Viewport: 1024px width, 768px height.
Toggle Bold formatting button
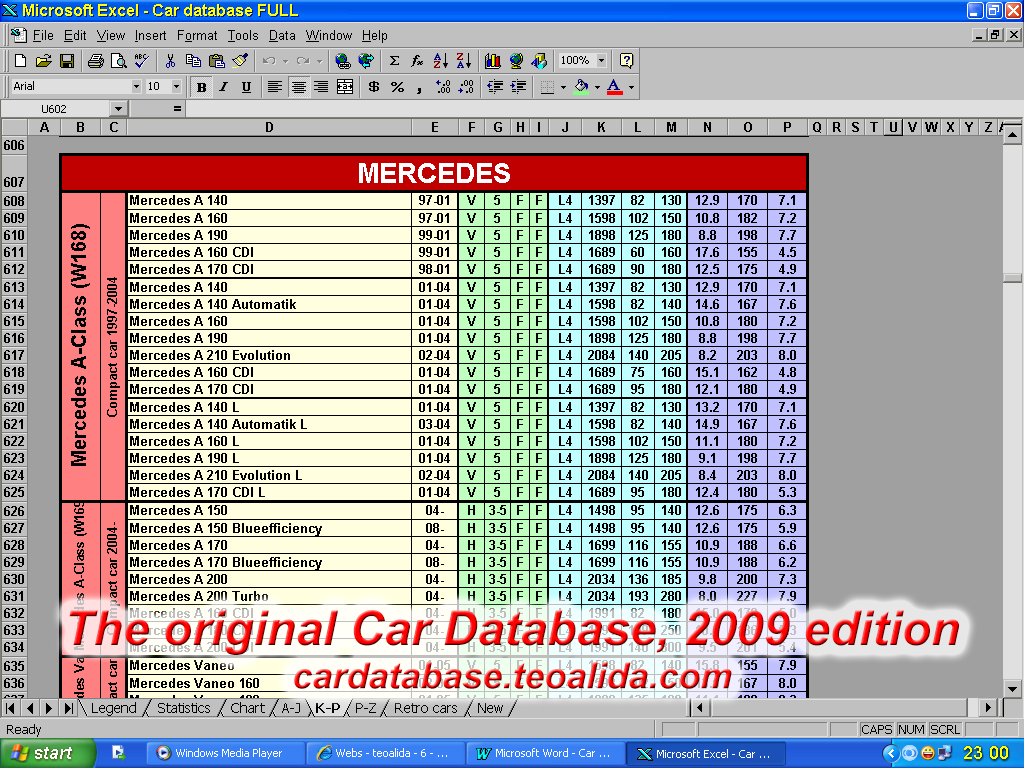coord(201,87)
